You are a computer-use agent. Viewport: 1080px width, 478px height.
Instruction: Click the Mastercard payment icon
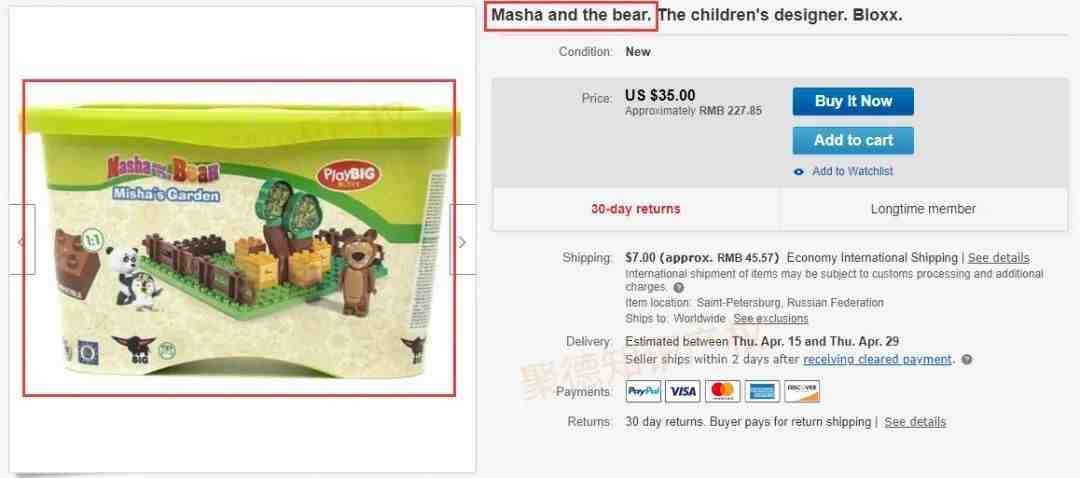723,391
